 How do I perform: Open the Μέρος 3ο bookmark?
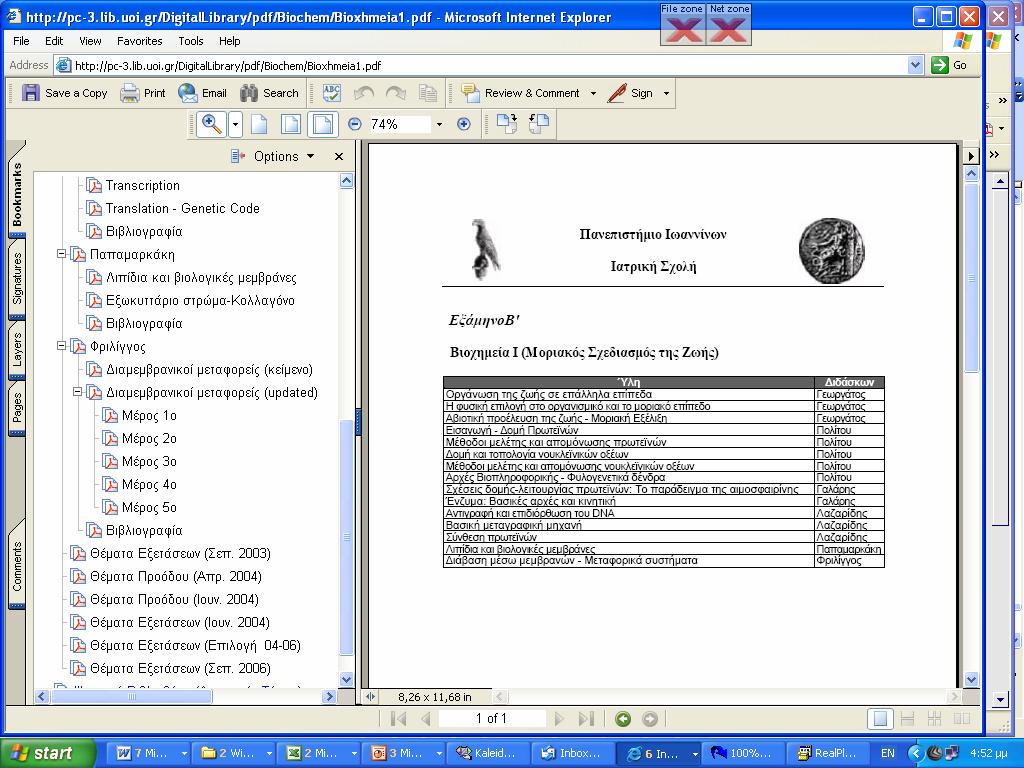click(x=149, y=462)
